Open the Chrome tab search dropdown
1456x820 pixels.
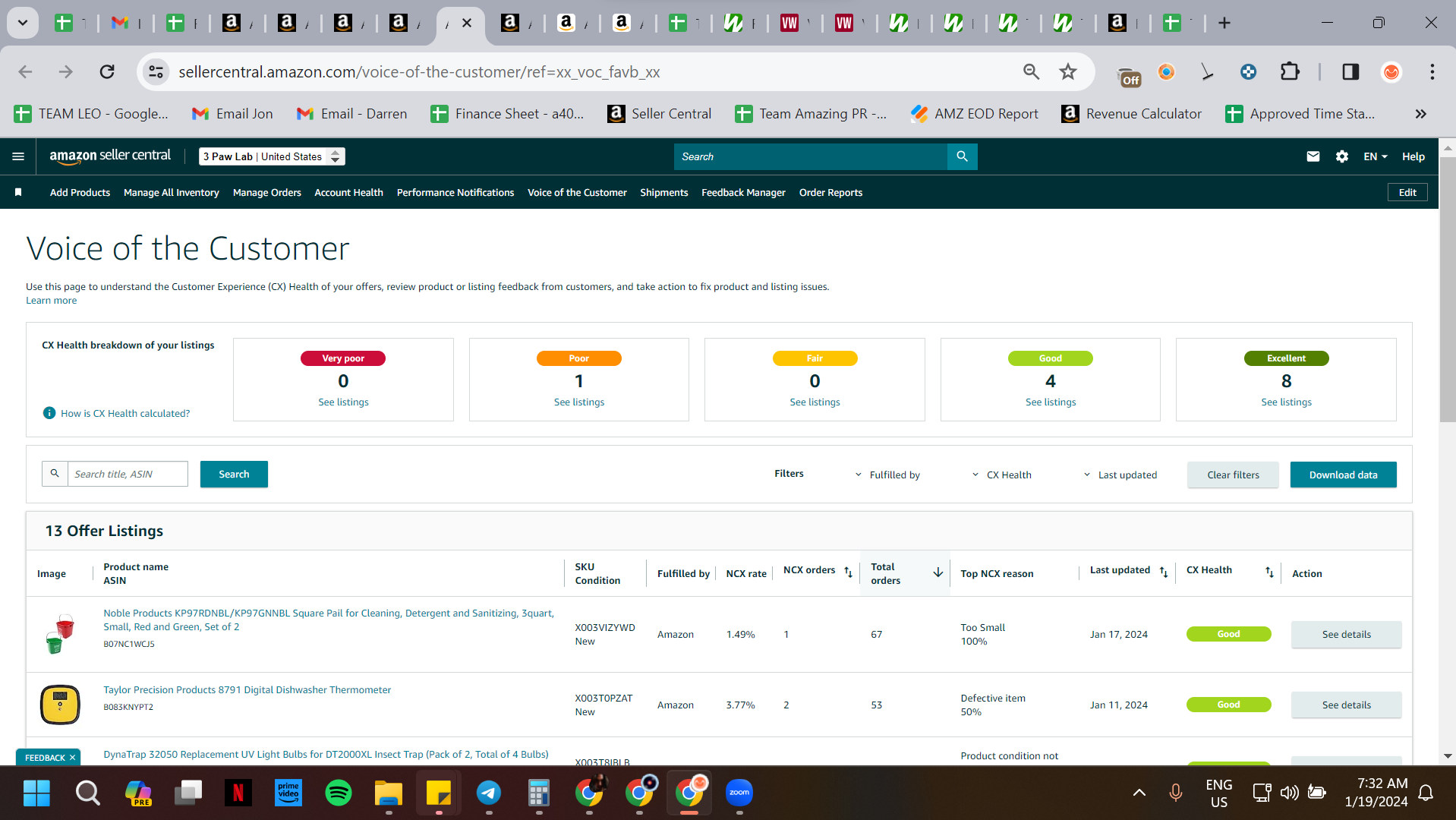[x=23, y=23]
